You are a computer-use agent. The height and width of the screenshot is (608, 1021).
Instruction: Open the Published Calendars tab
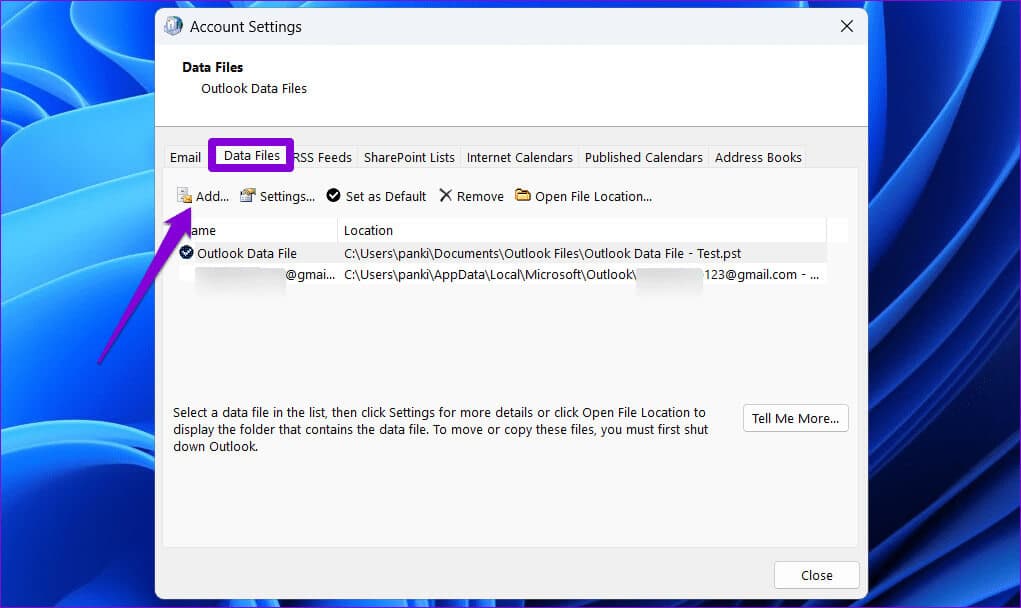643,158
